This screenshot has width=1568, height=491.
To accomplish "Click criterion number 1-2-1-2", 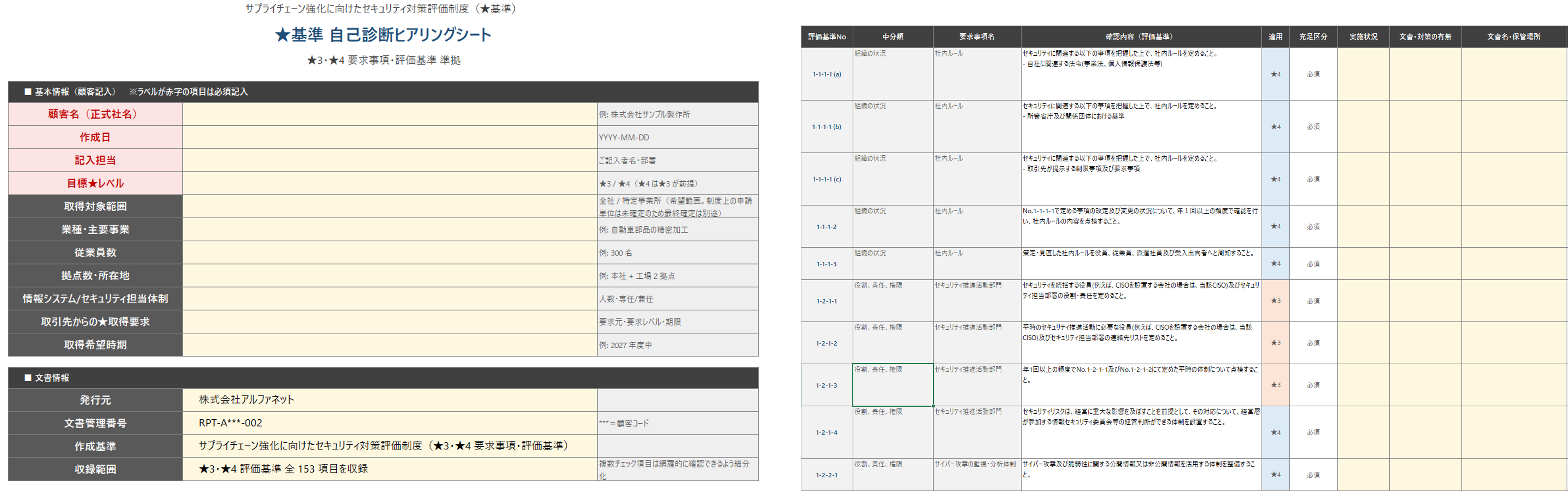I will point(827,343).
